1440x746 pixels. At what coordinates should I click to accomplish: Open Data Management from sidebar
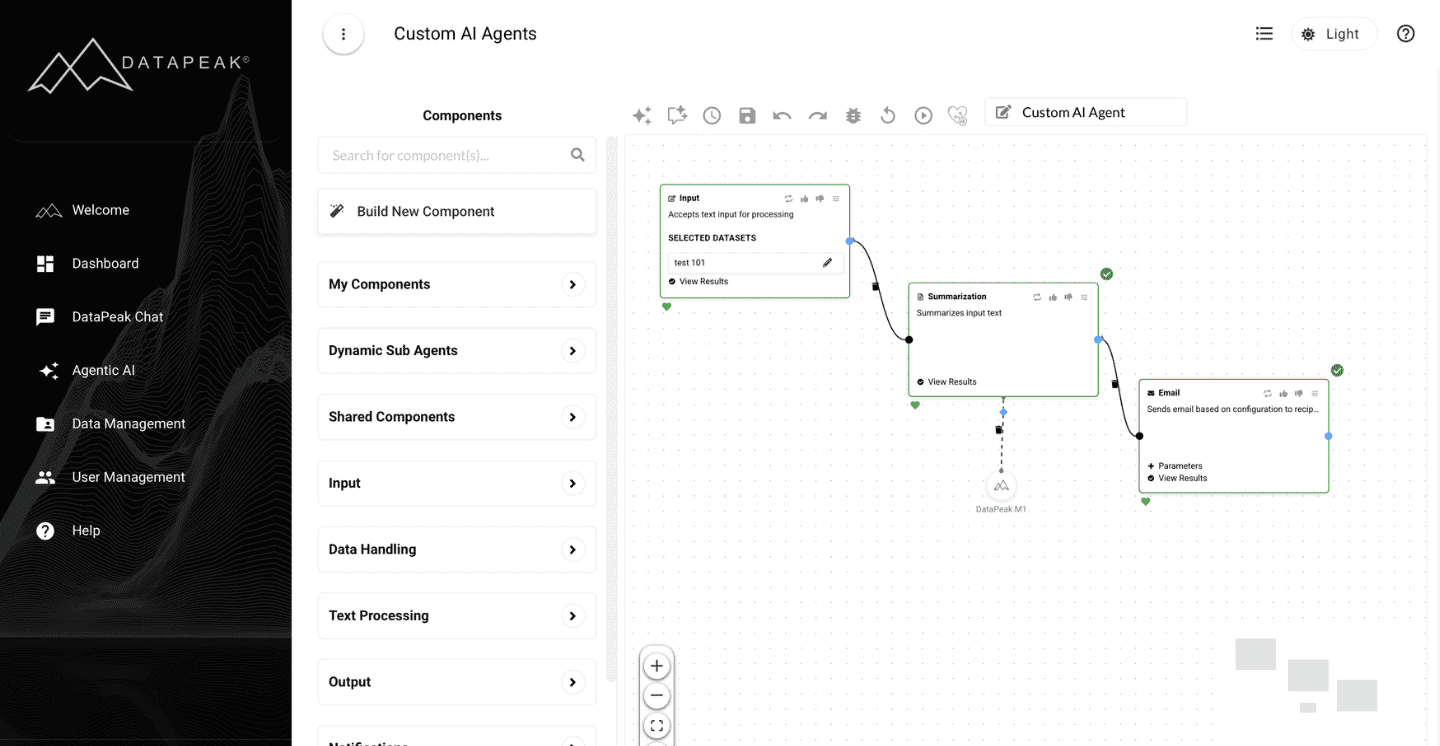(x=111, y=424)
